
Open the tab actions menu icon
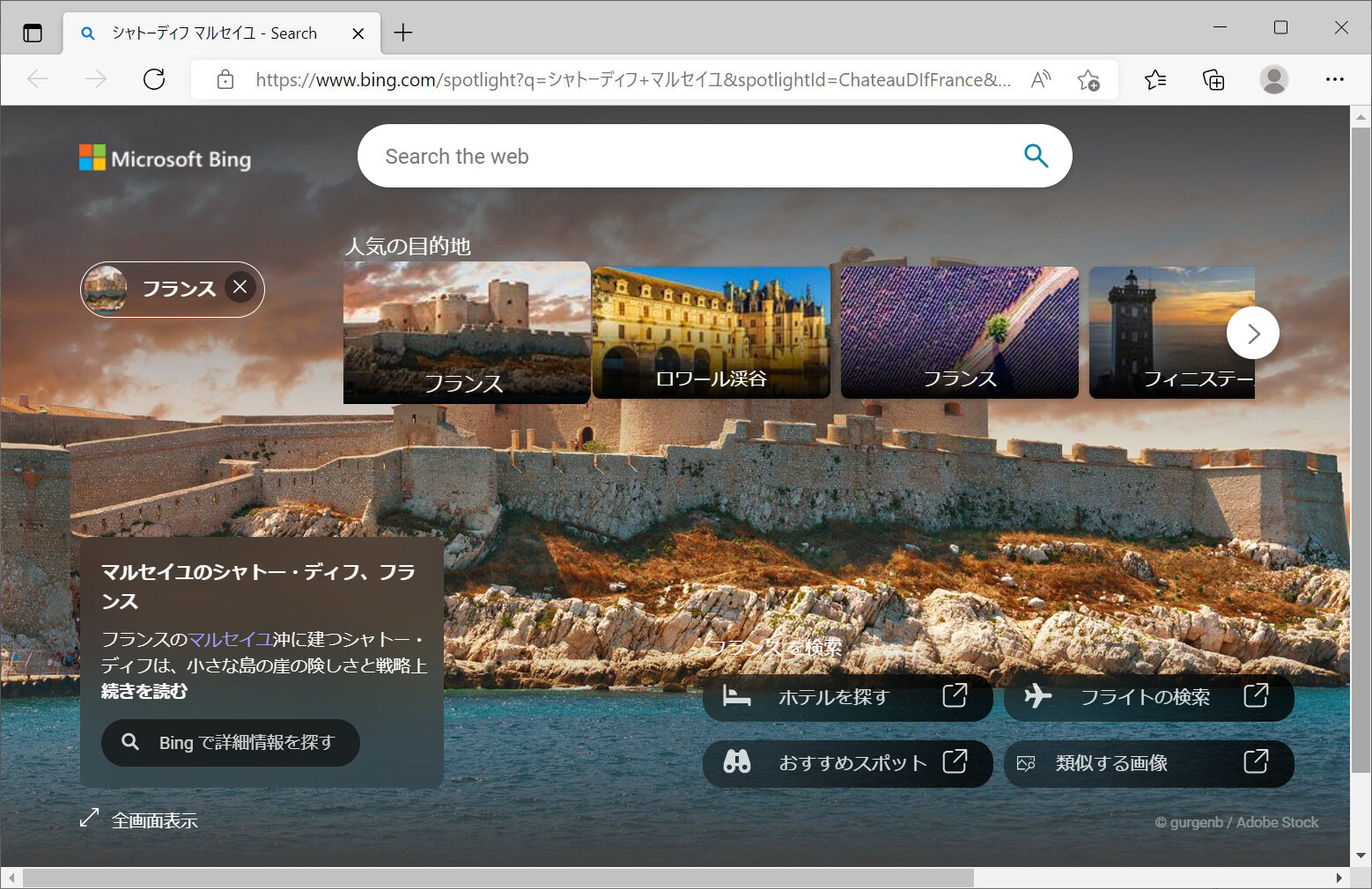click(x=33, y=33)
